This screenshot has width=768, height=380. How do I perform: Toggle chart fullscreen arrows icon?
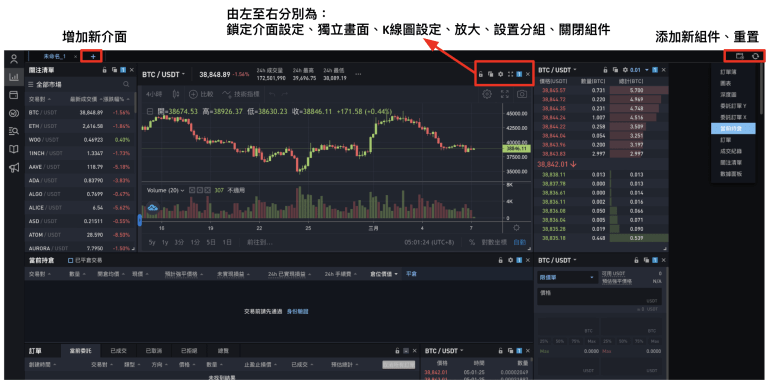pyautogui.click(x=504, y=94)
